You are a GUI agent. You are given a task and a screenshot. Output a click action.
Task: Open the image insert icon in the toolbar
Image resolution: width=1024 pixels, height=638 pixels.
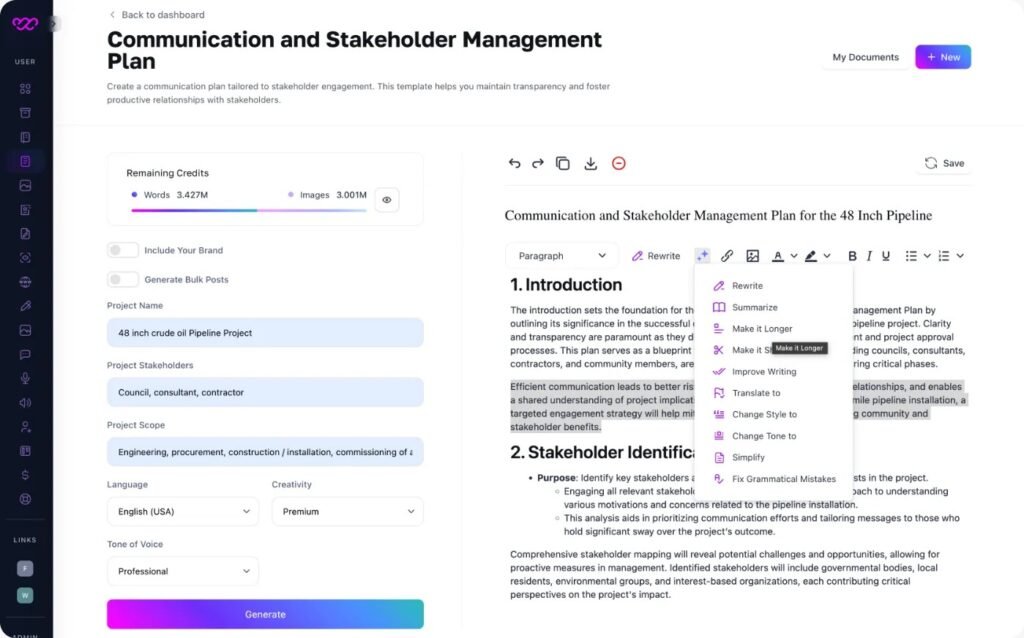coord(752,256)
